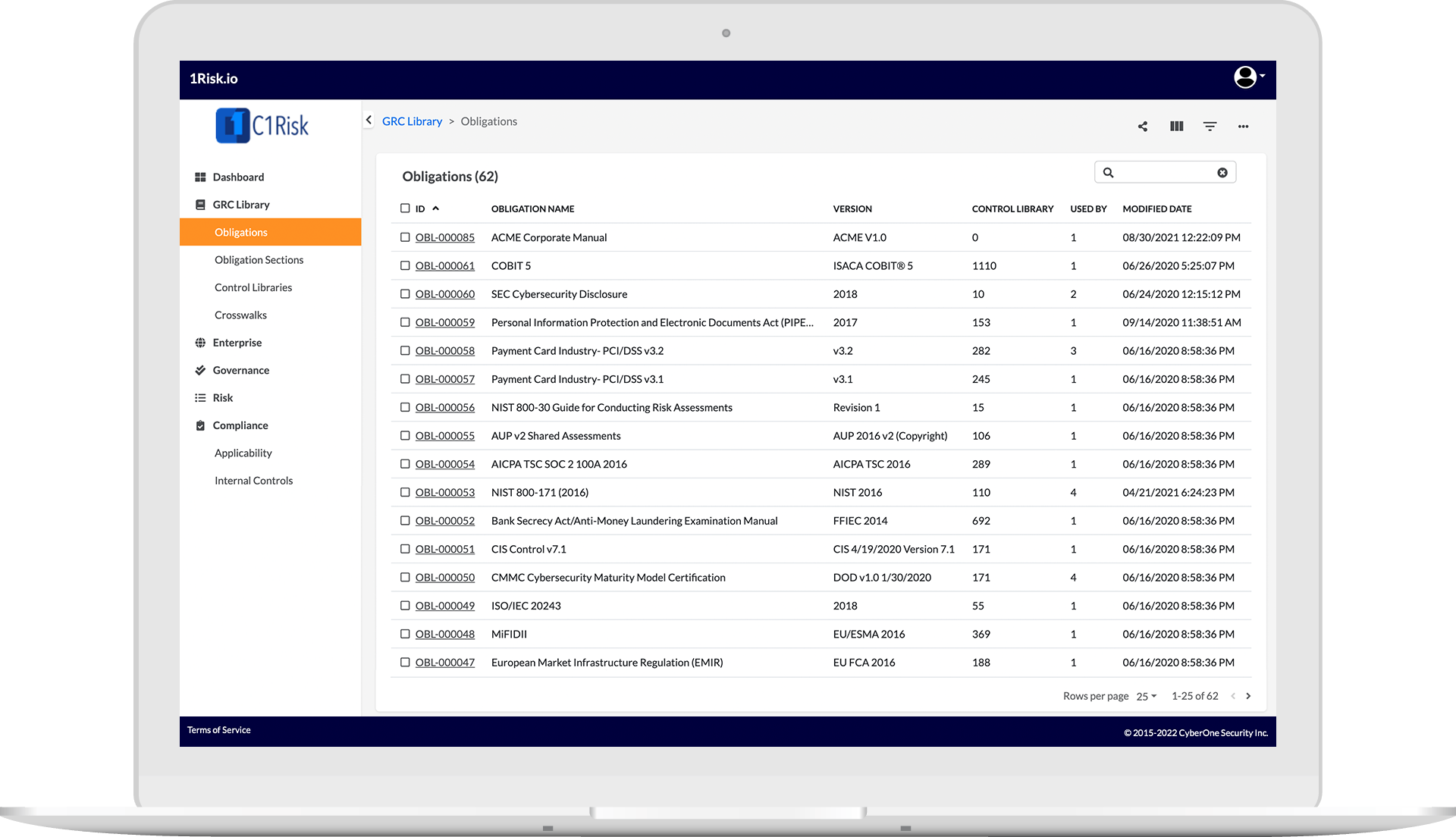The height and width of the screenshot is (837, 1456).
Task: Open the OBL-000060 obligation link
Action: 444,294
